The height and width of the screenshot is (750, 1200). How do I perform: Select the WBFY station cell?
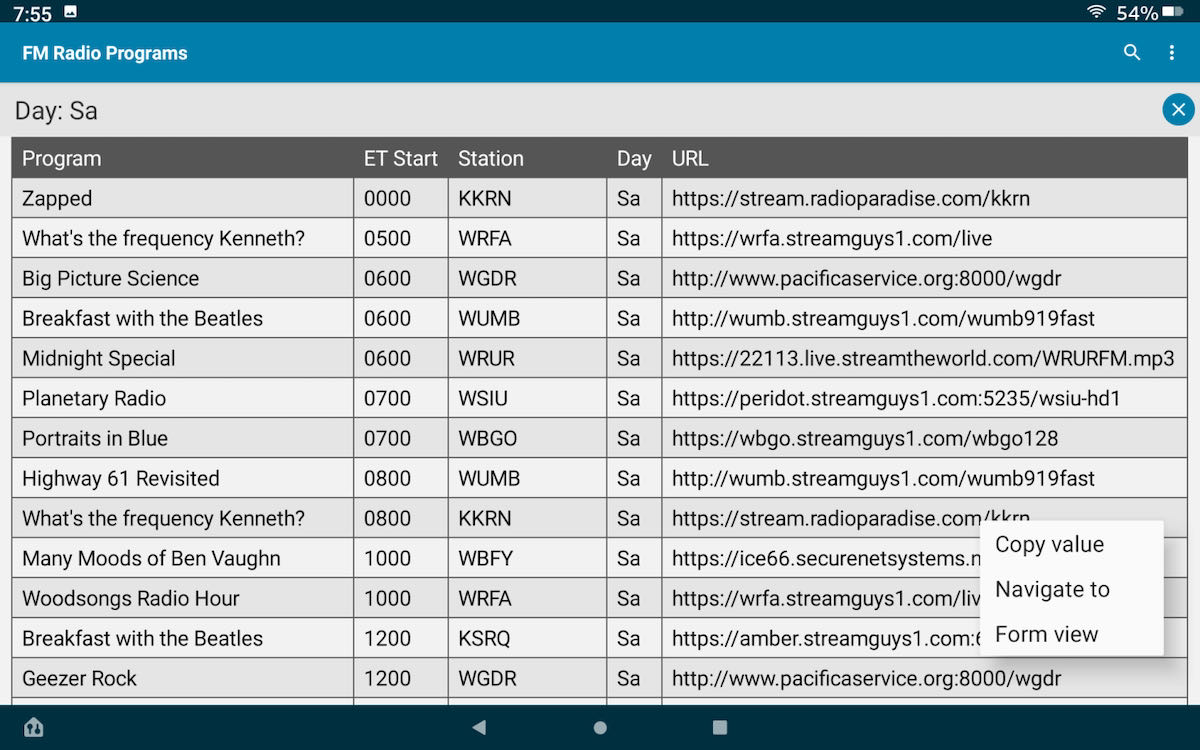[x=528, y=558]
